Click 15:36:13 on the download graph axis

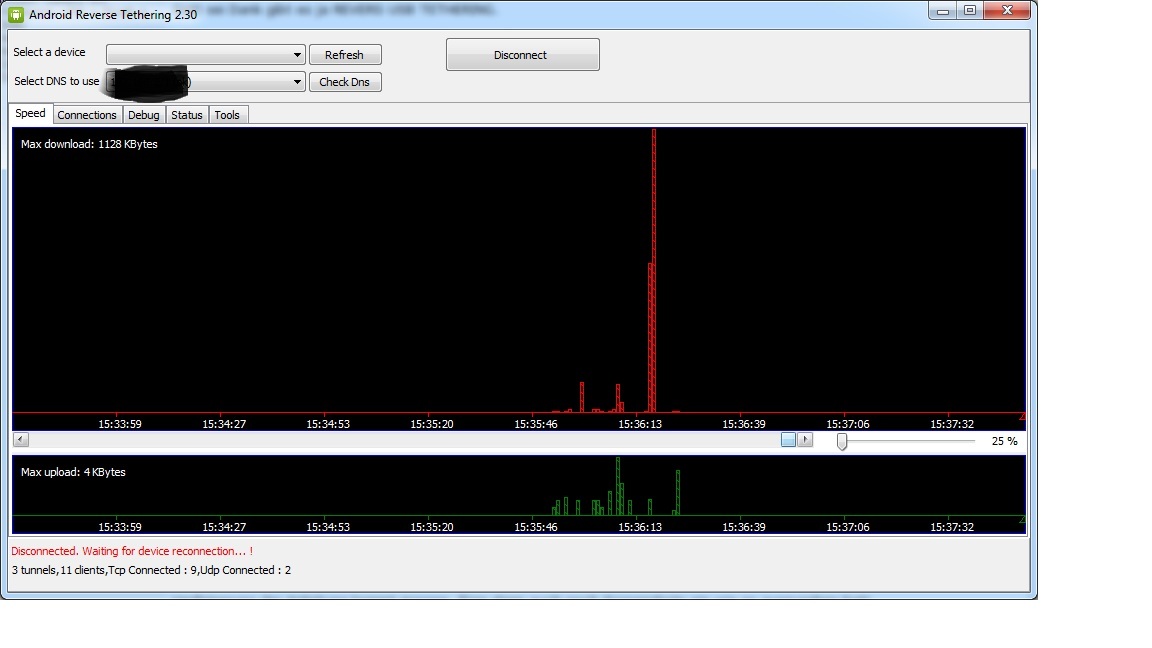click(x=640, y=424)
